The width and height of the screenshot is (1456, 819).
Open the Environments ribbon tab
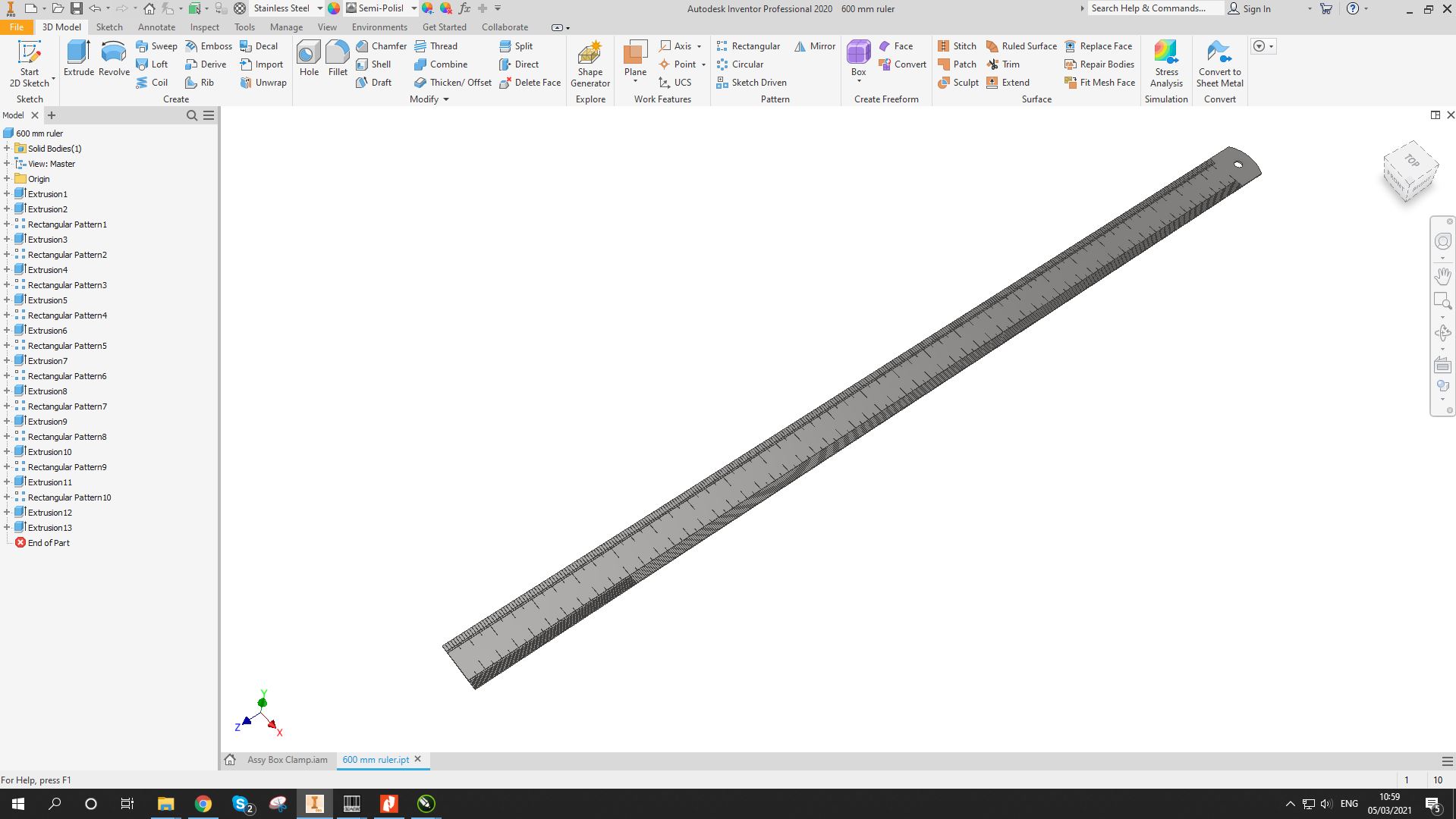(379, 27)
